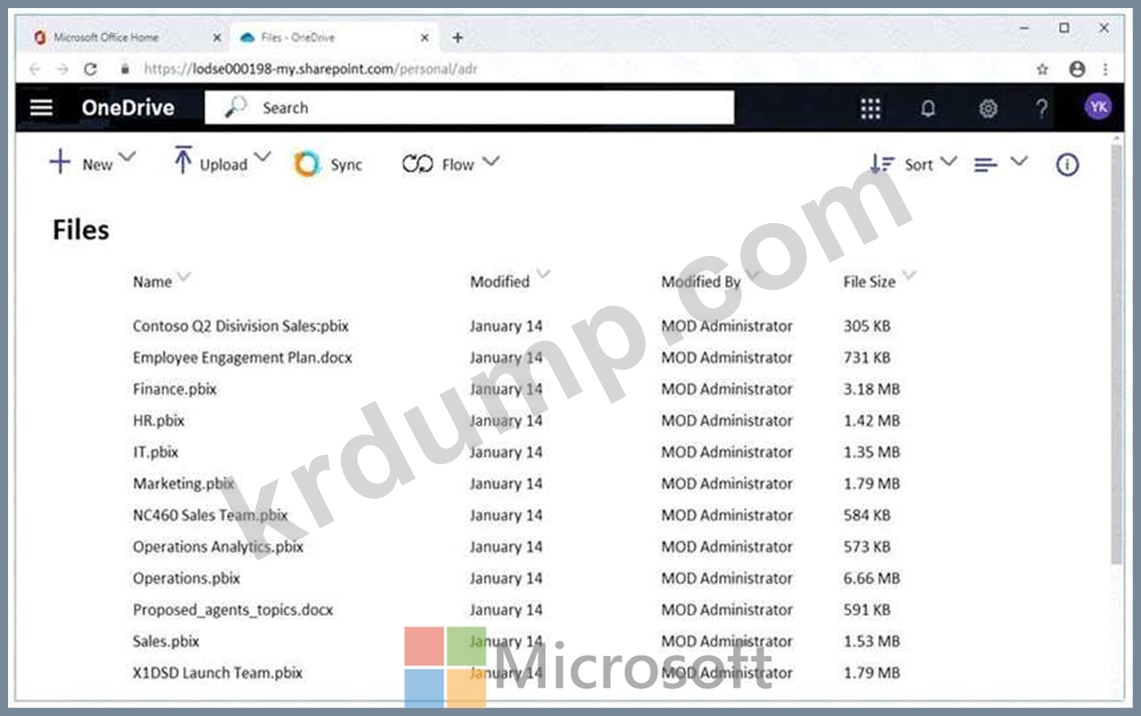Maximize the browser window

(x=1064, y=28)
